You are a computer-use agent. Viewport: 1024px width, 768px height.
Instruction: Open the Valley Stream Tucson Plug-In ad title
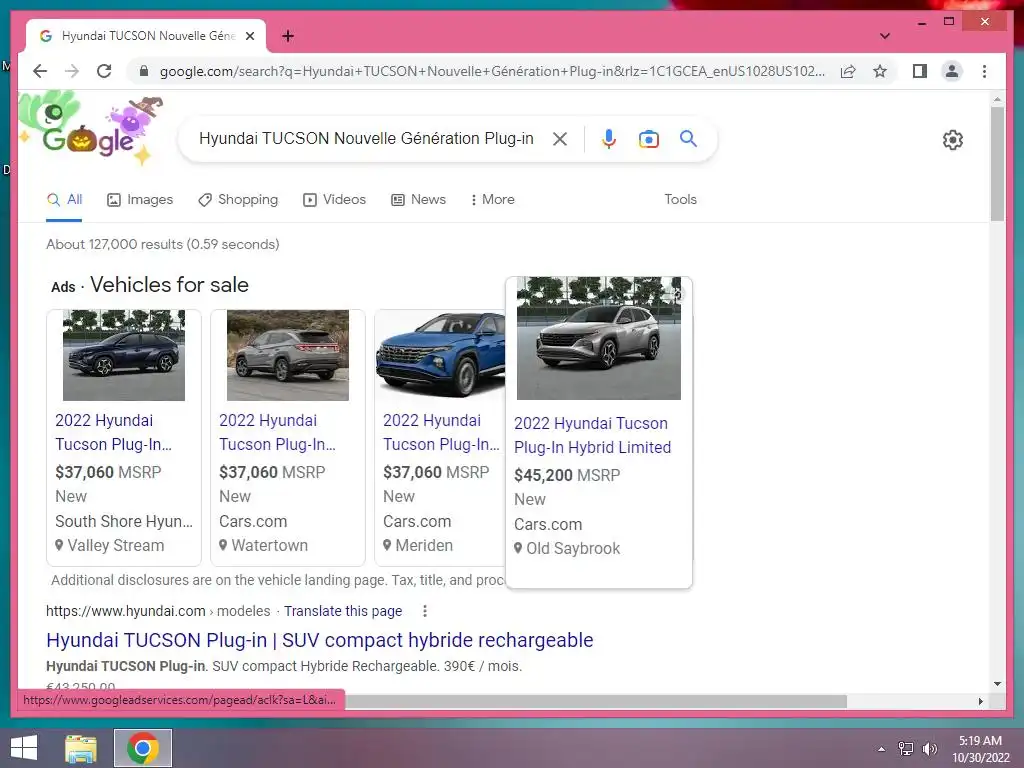[x=114, y=432]
